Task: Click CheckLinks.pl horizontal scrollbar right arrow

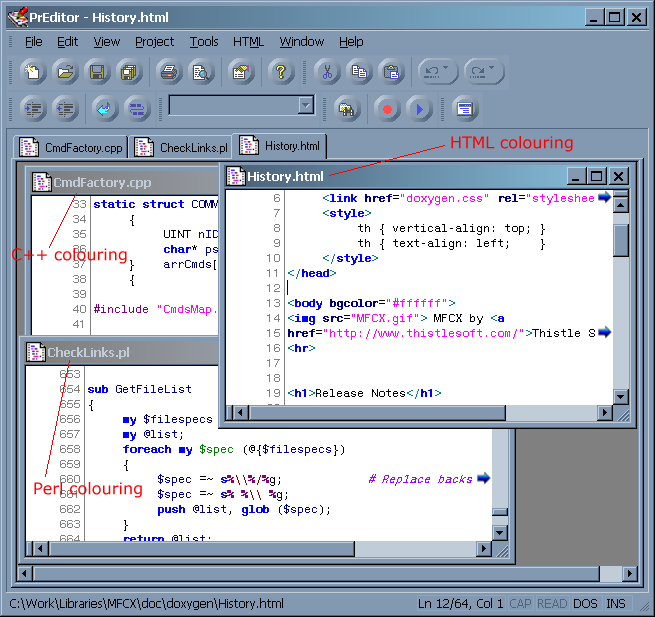Action: [x=484, y=548]
